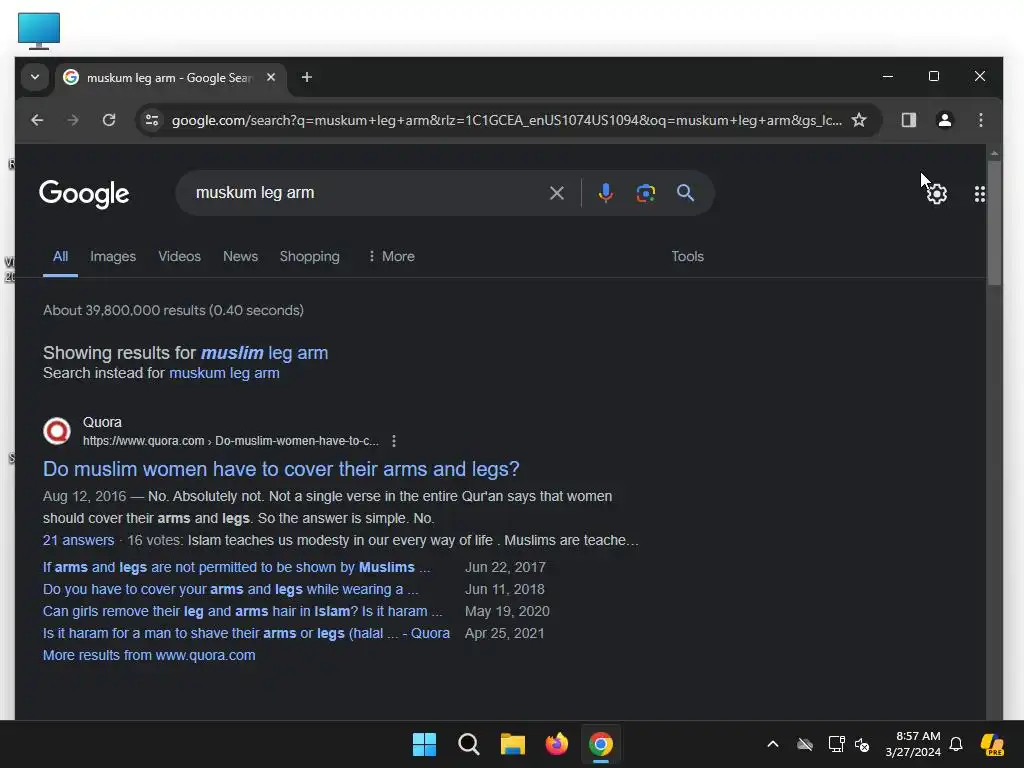Show hidden system tray icons chevron
This screenshot has height=768, width=1024.
pyautogui.click(x=773, y=744)
